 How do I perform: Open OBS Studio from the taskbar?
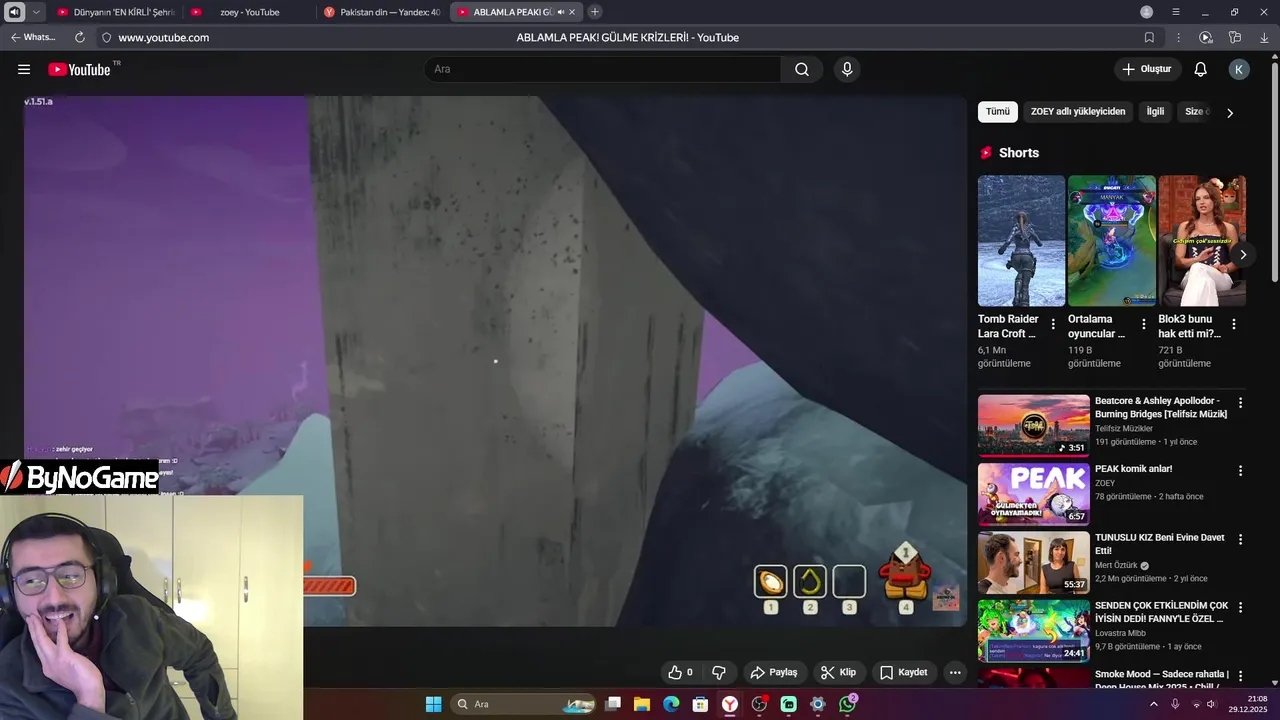(x=759, y=704)
